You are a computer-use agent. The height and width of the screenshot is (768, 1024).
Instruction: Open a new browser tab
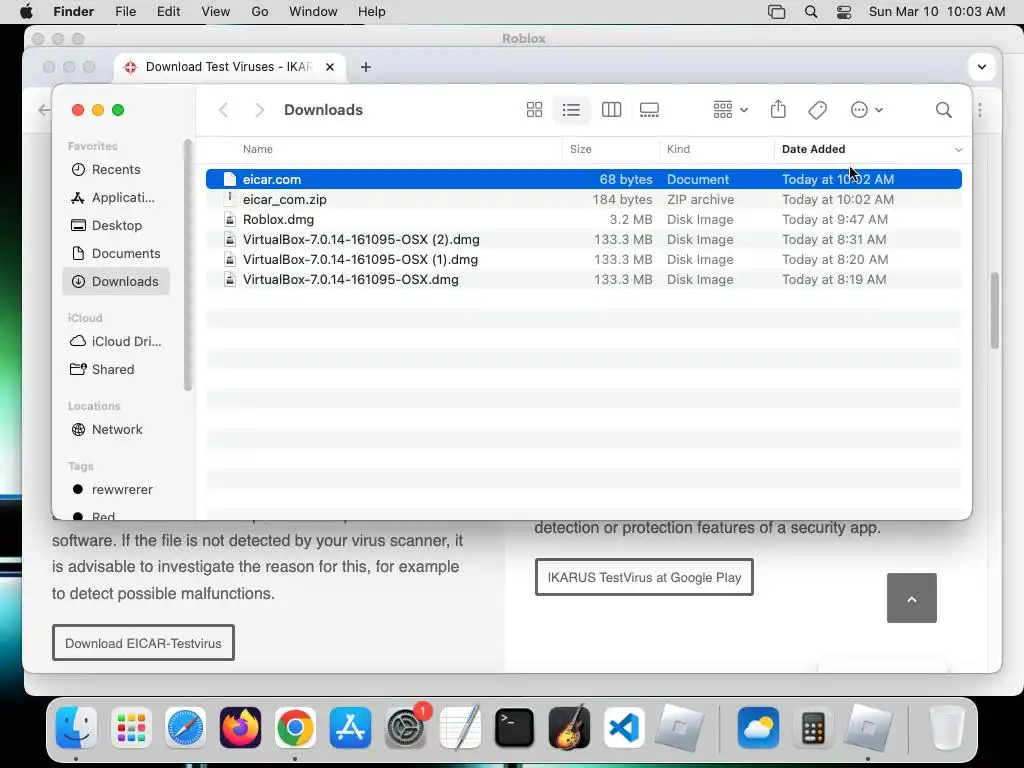pyautogui.click(x=366, y=67)
